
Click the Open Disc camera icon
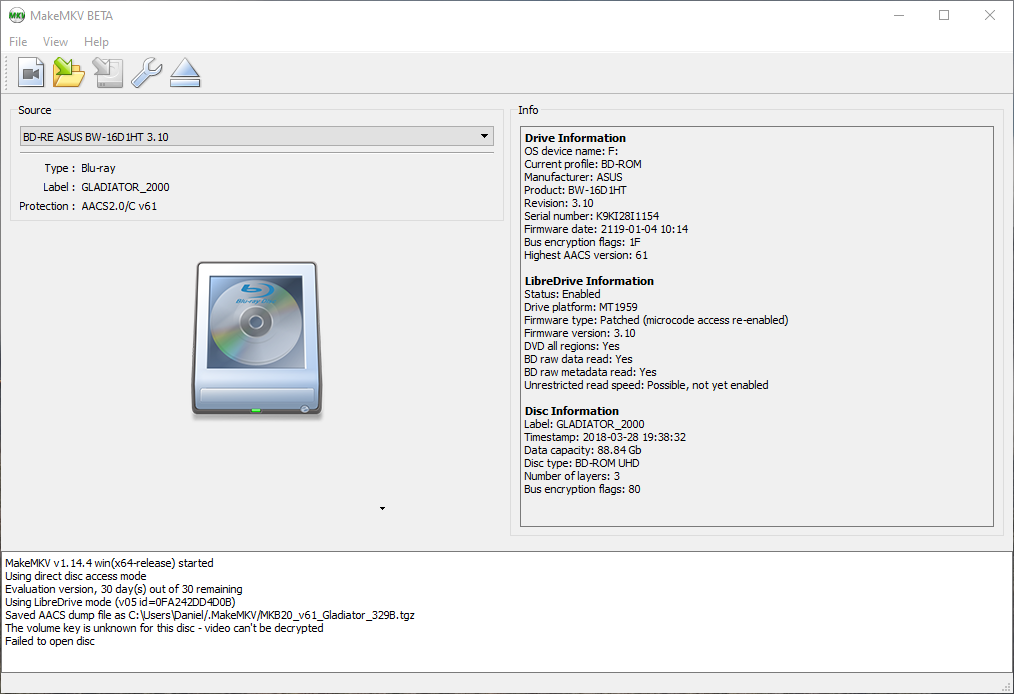click(31, 72)
